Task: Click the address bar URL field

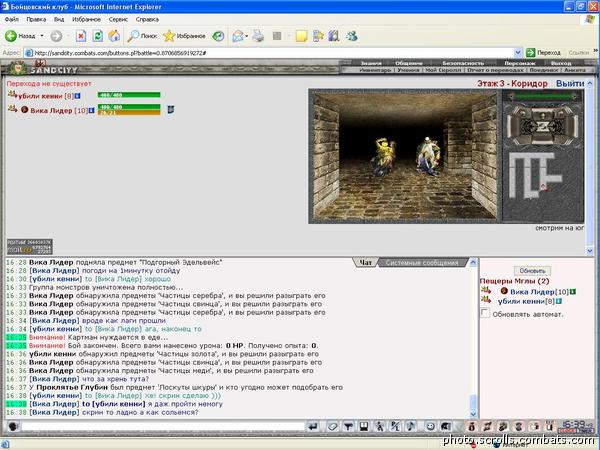Action: pos(269,53)
